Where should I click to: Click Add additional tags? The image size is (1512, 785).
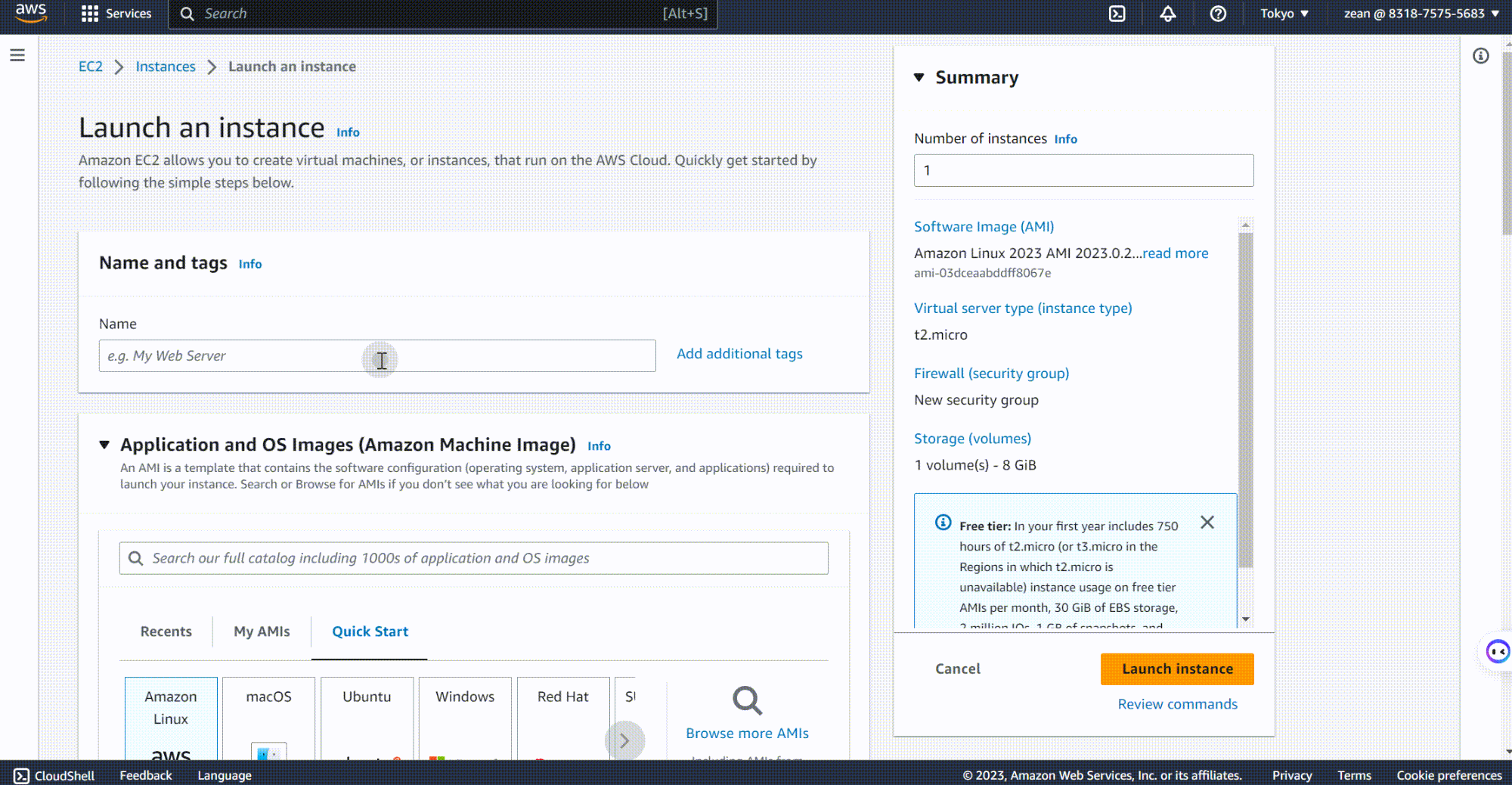739,354
